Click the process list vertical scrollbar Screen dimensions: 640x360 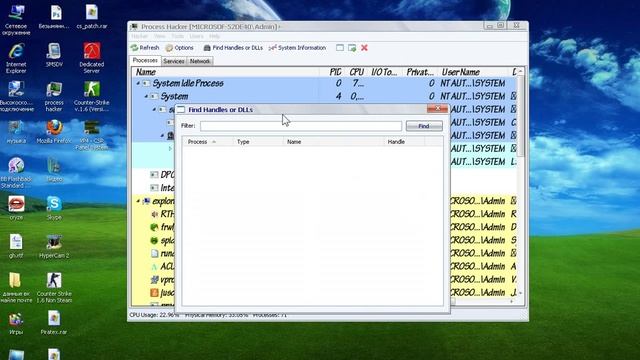(520, 116)
